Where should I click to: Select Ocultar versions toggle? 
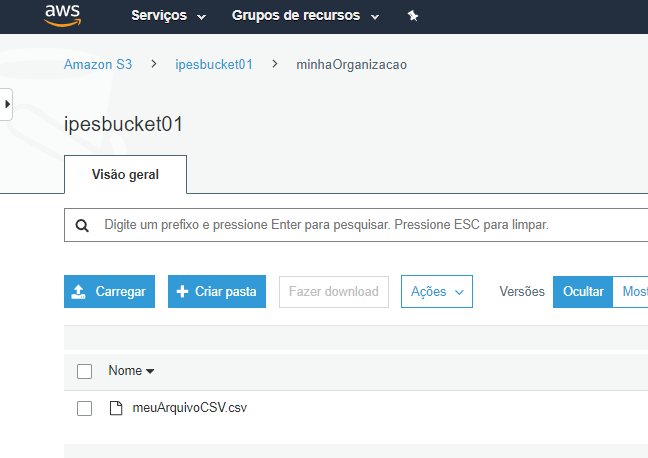click(582, 292)
